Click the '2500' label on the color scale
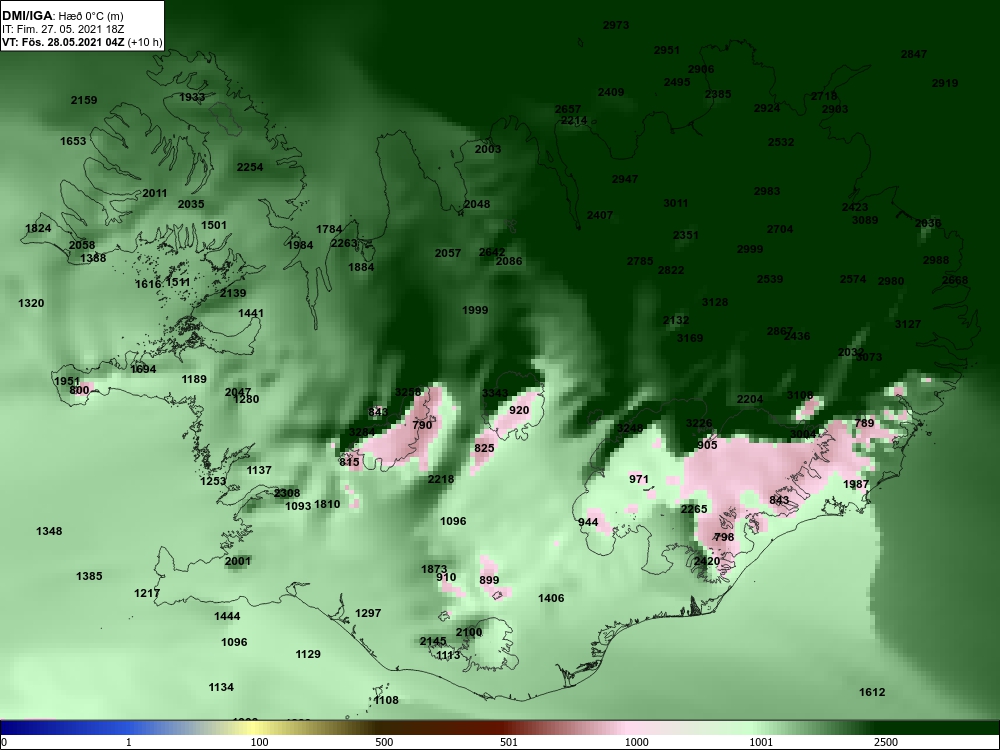This screenshot has height=750, width=1000. click(886, 742)
